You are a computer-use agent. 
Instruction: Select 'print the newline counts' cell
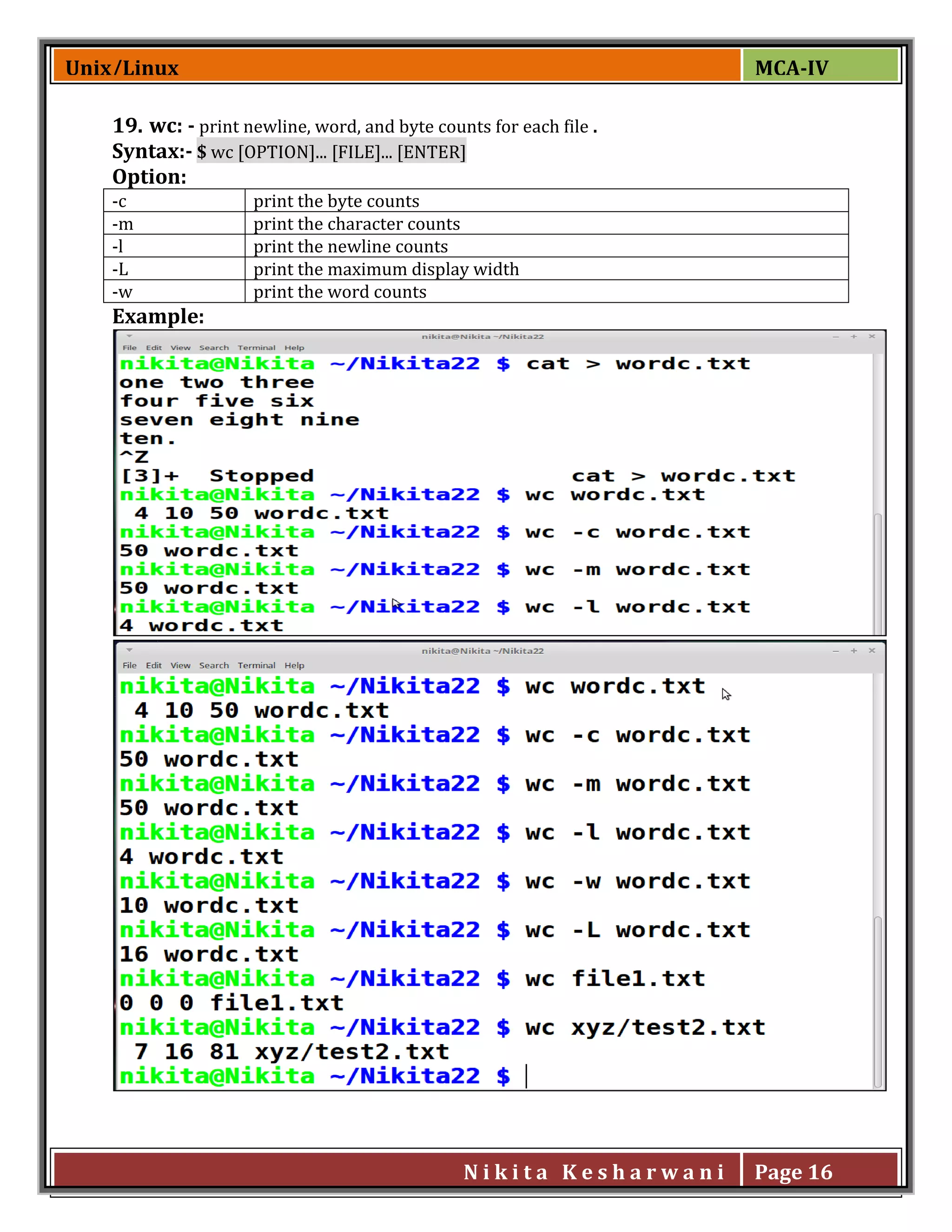pyautogui.click(x=547, y=246)
